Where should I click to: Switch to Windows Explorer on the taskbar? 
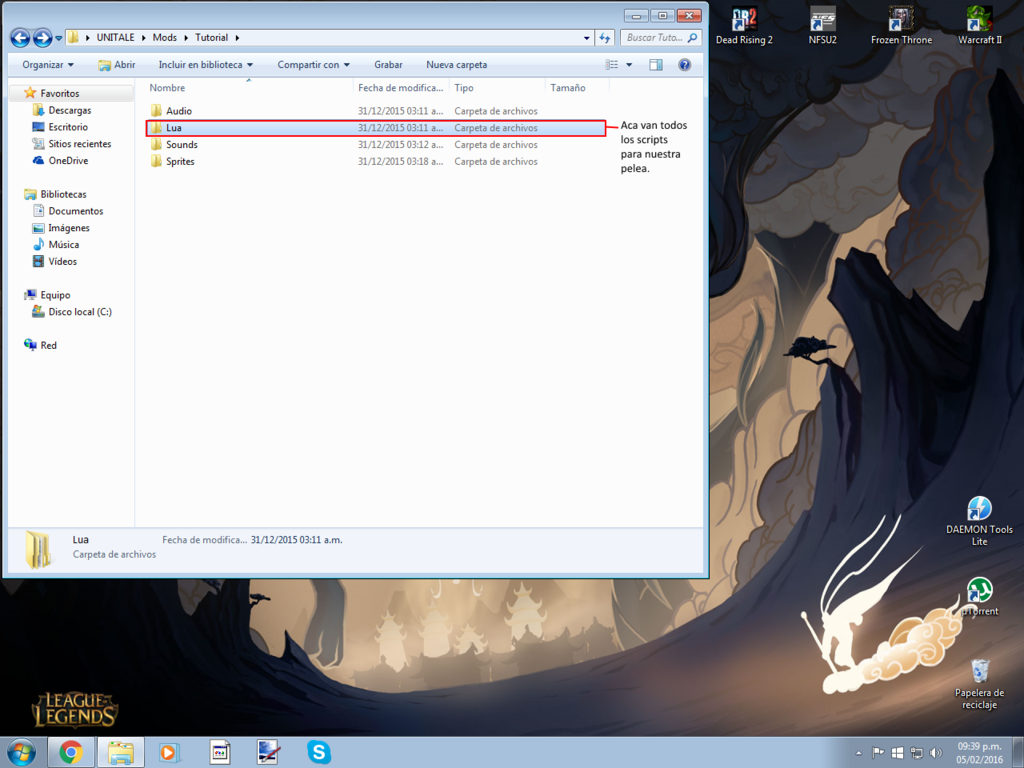121,752
